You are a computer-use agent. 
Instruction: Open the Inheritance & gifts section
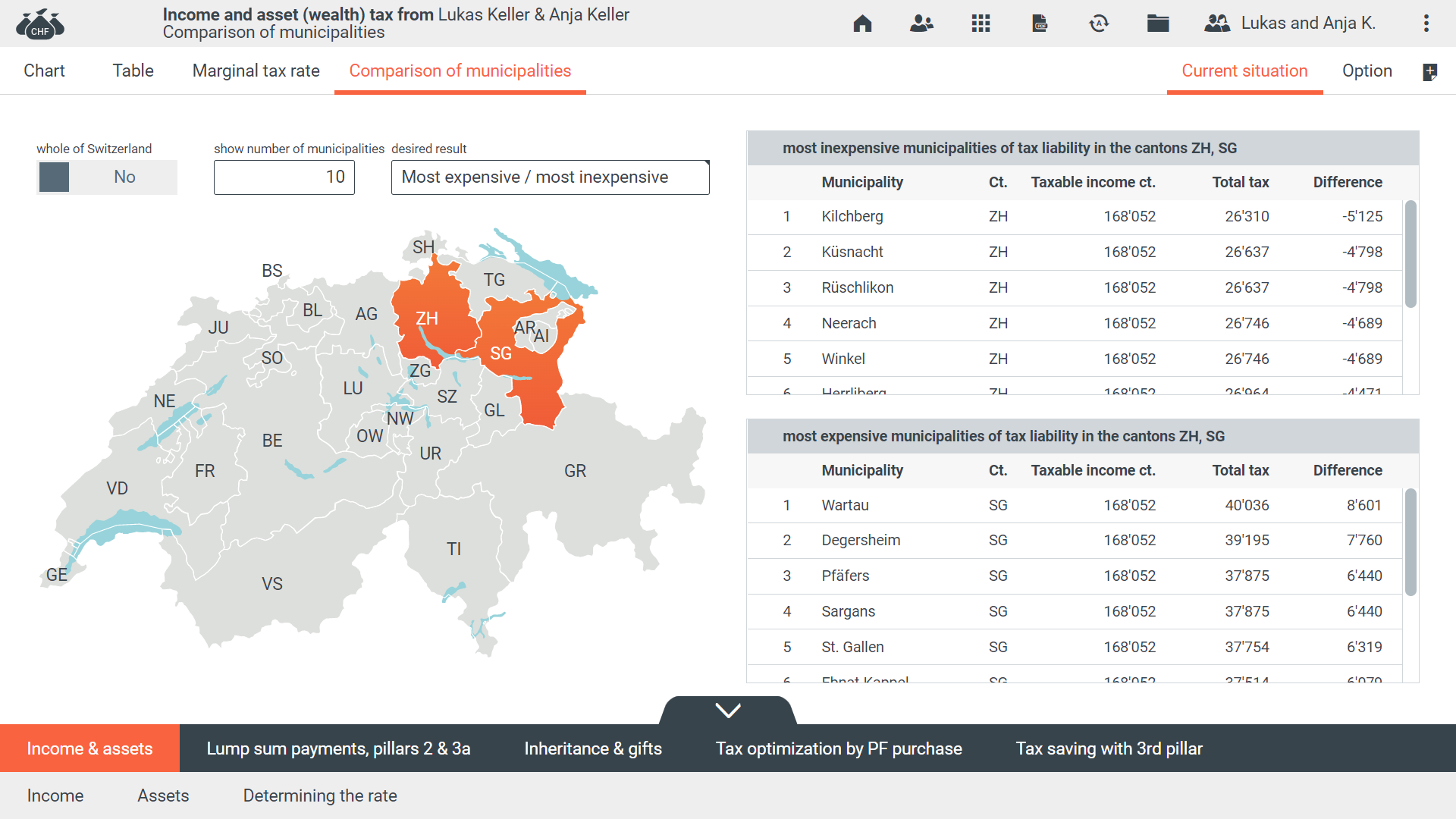pos(592,748)
